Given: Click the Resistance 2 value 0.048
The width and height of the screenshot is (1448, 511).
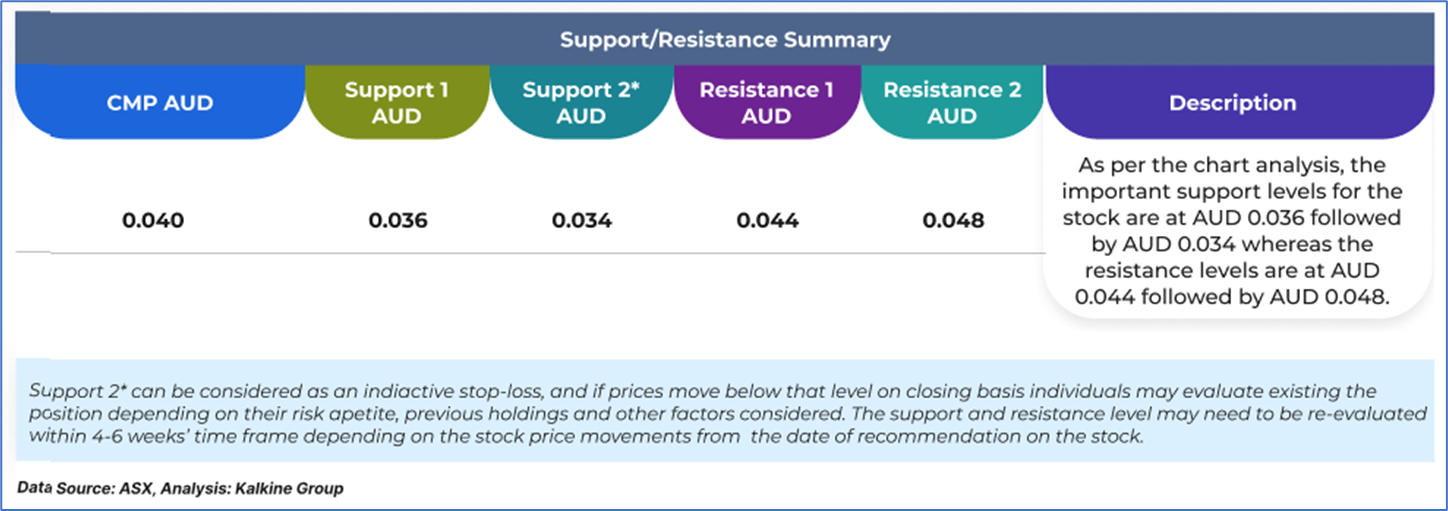Looking at the screenshot, I should coord(953,221).
